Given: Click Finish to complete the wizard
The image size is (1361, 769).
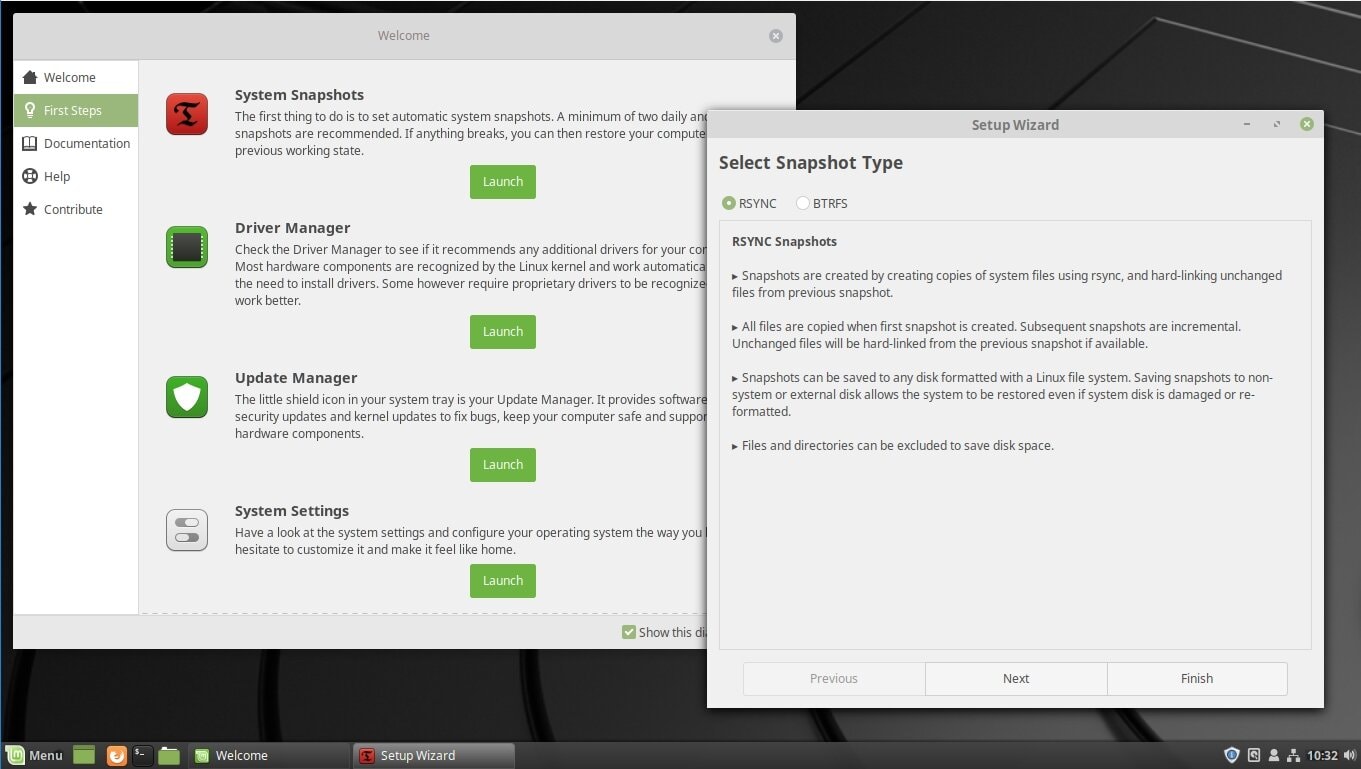Looking at the screenshot, I should tap(1196, 678).
